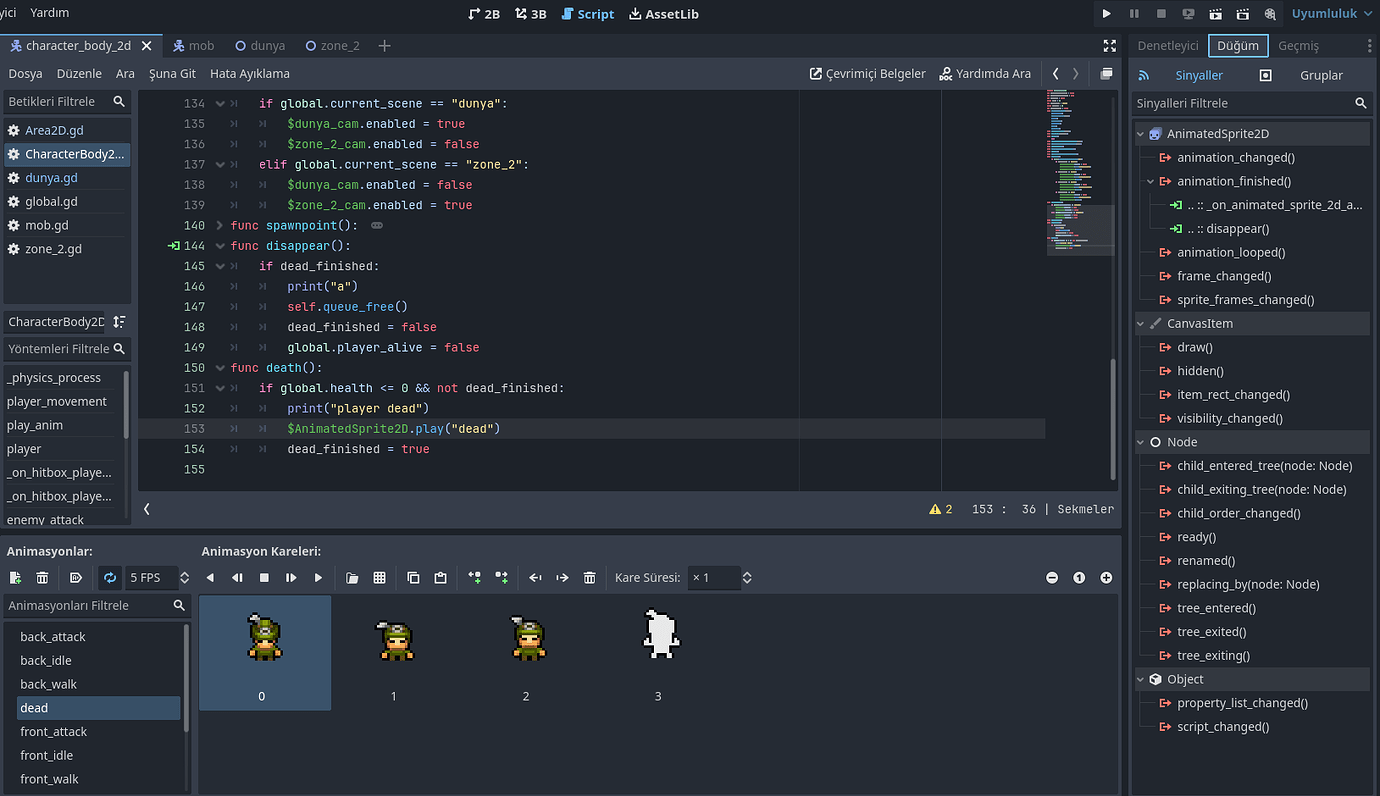Add a new animation in Animasyonlar panel
The height and width of the screenshot is (796, 1380).
pos(16,577)
